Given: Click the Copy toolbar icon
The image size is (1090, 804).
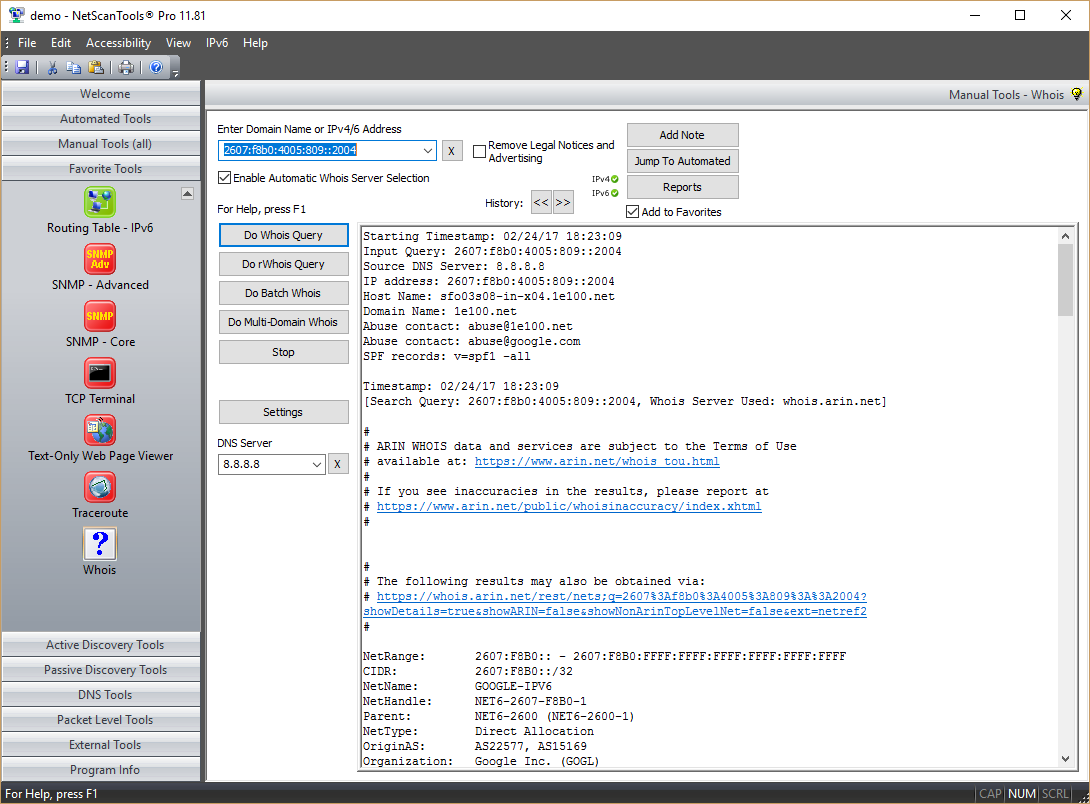Looking at the screenshot, I should tap(74, 67).
